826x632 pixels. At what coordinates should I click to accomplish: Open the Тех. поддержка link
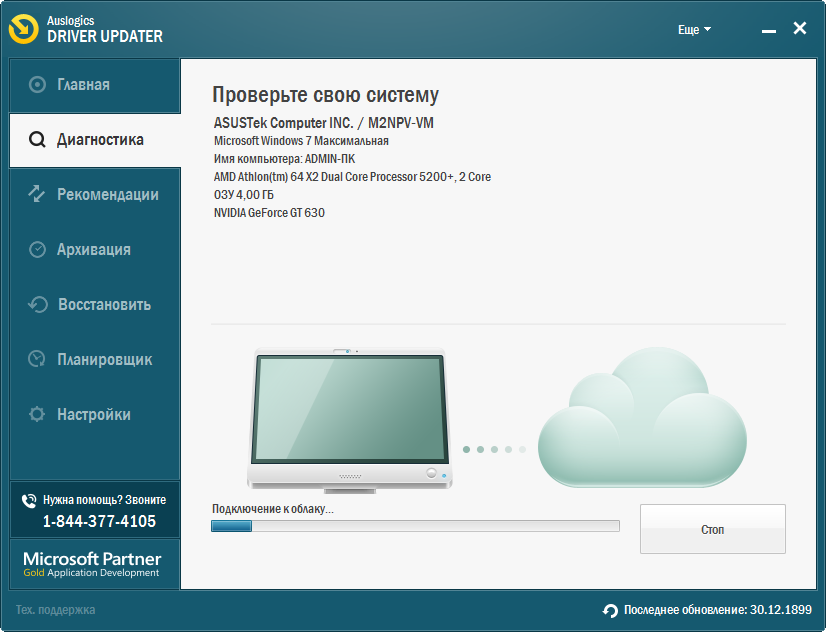pos(55,610)
